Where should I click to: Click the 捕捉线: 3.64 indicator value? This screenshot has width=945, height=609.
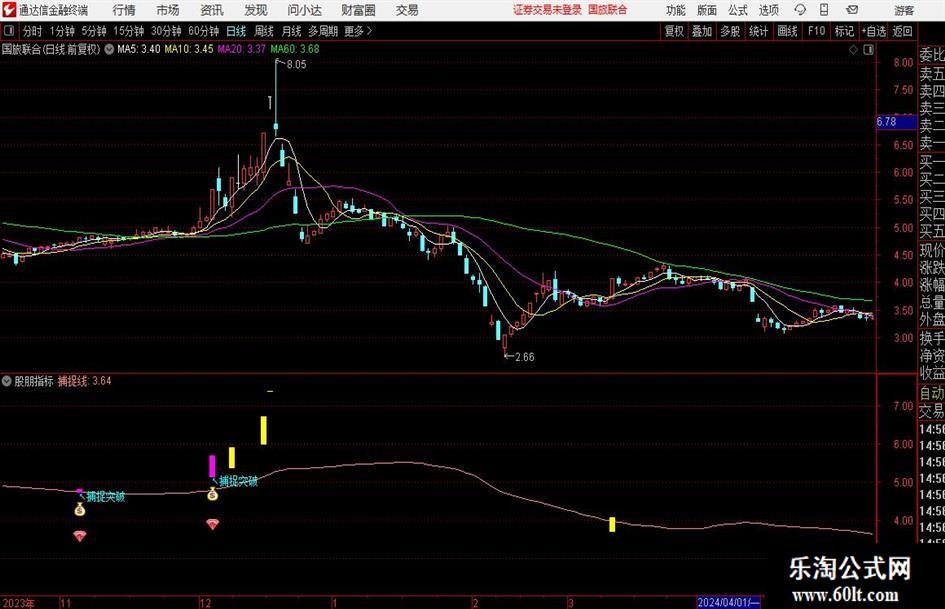[84, 381]
